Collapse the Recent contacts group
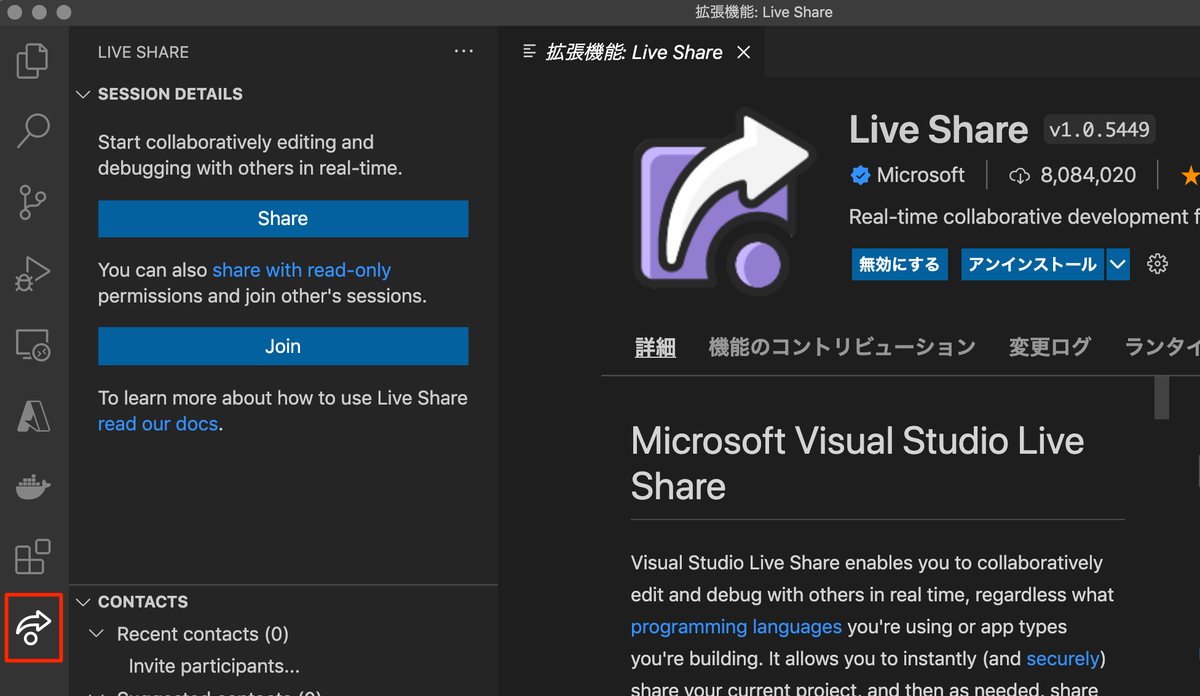The image size is (1200, 696). click(x=97, y=634)
